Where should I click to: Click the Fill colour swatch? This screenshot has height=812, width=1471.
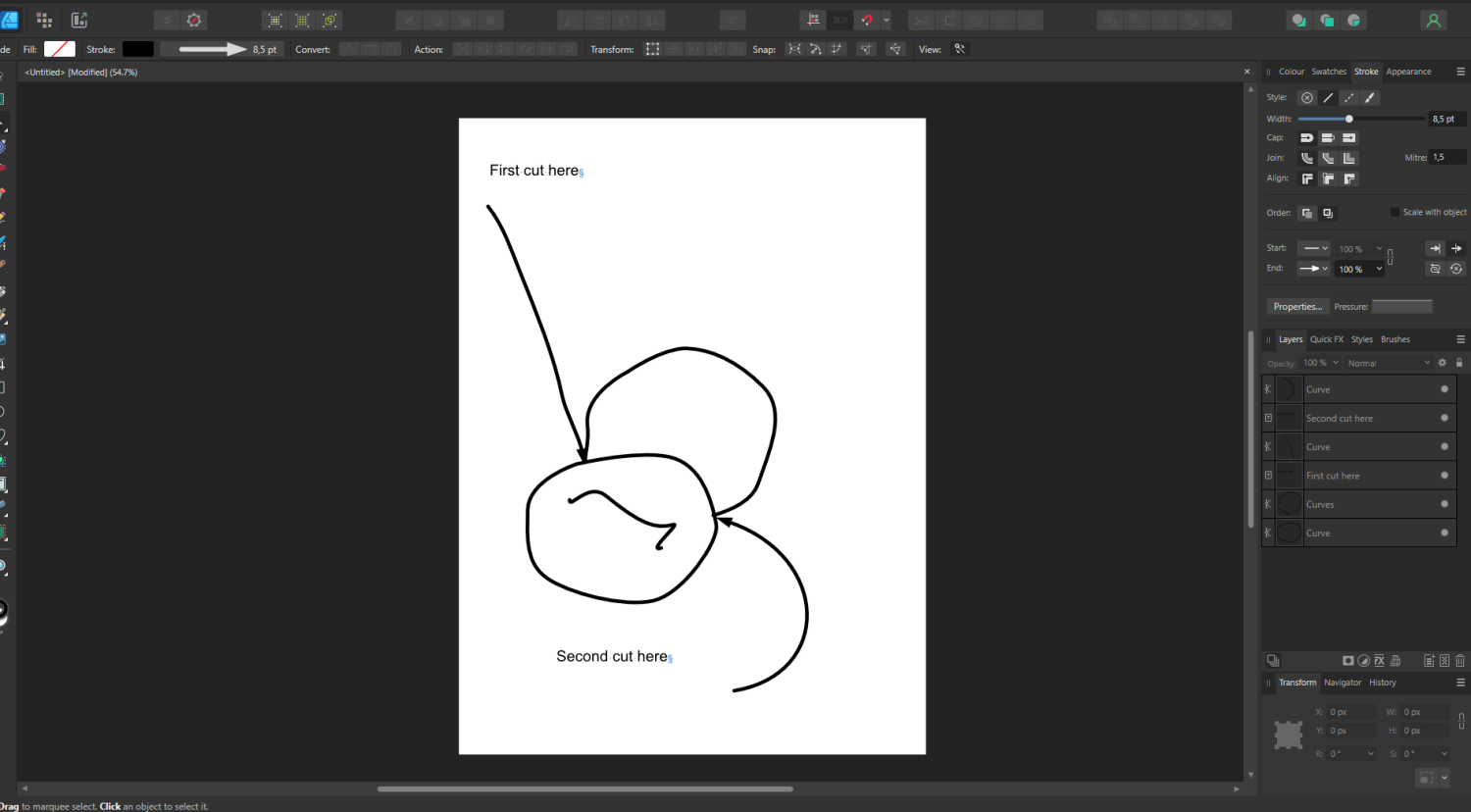[x=60, y=48]
